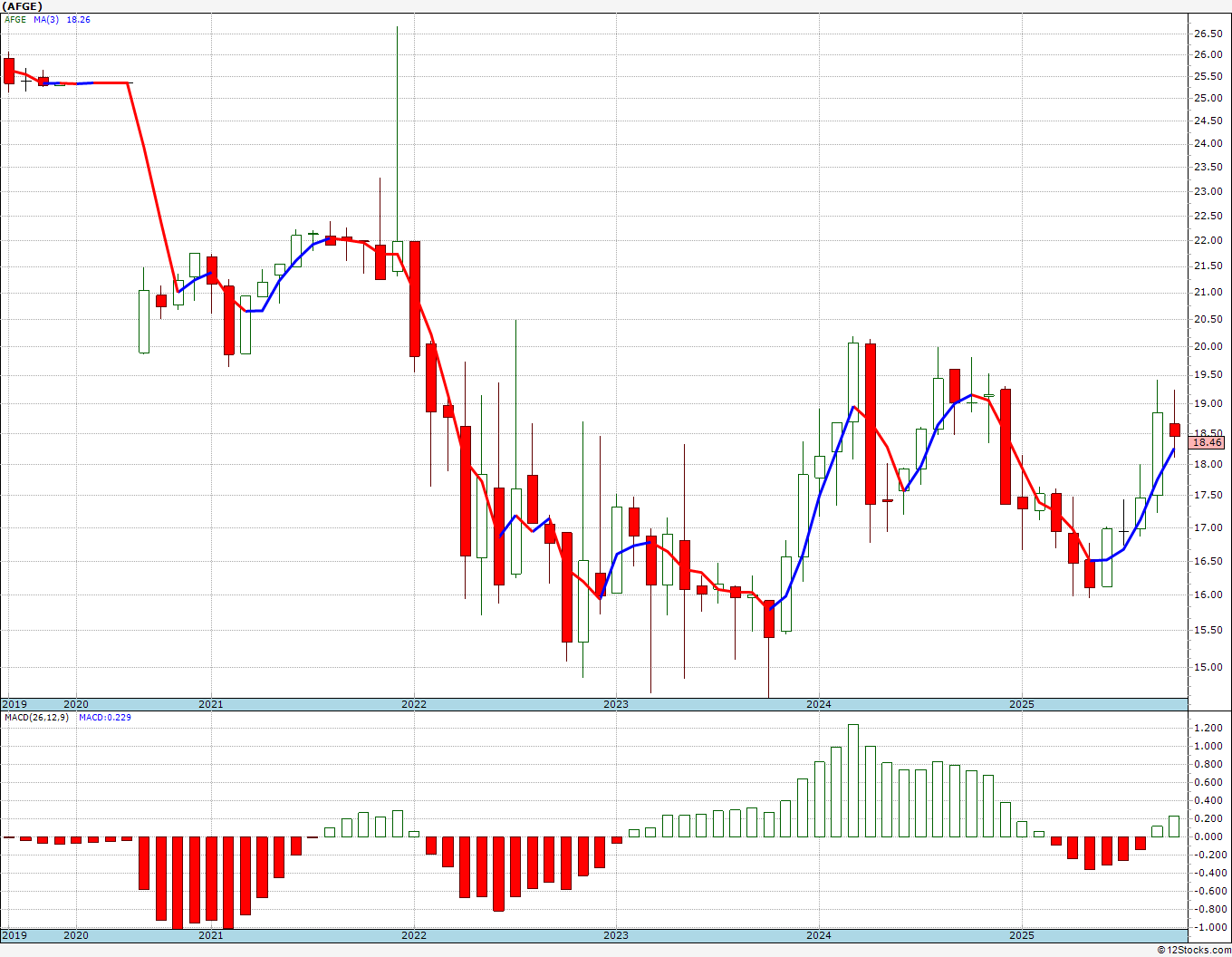The height and width of the screenshot is (957, 1232).
Task: Click the 25.50 price axis label
Action: (x=1208, y=76)
